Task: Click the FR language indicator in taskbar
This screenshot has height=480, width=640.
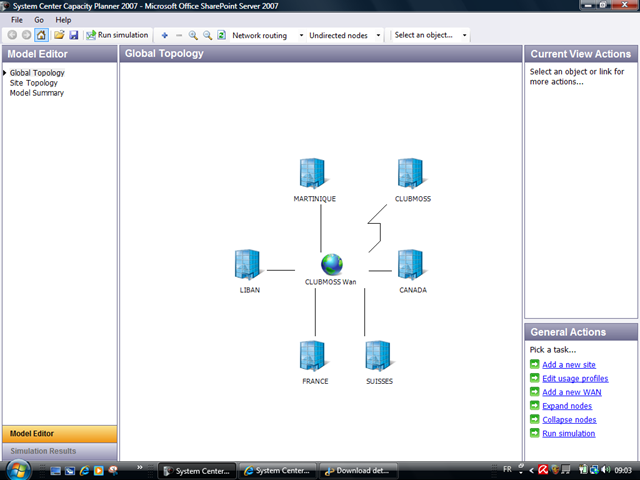Action: [x=507, y=470]
